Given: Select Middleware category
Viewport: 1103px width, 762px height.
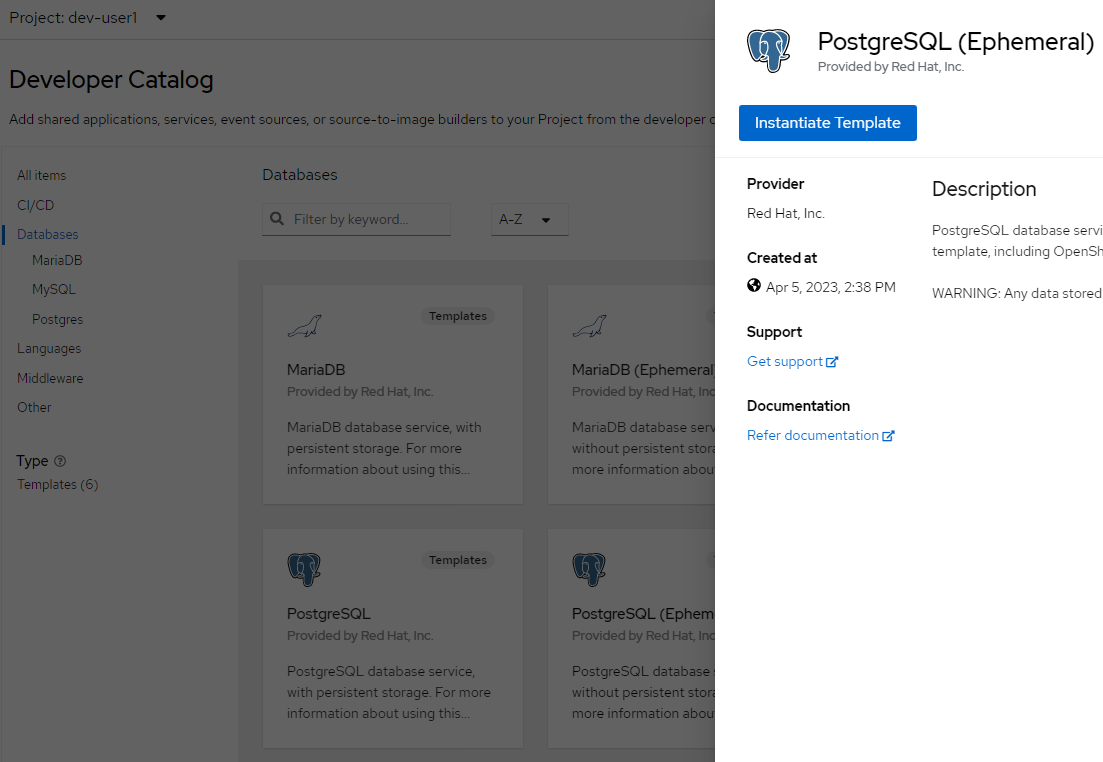Looking at the screenshot, I should coord(50,379).
